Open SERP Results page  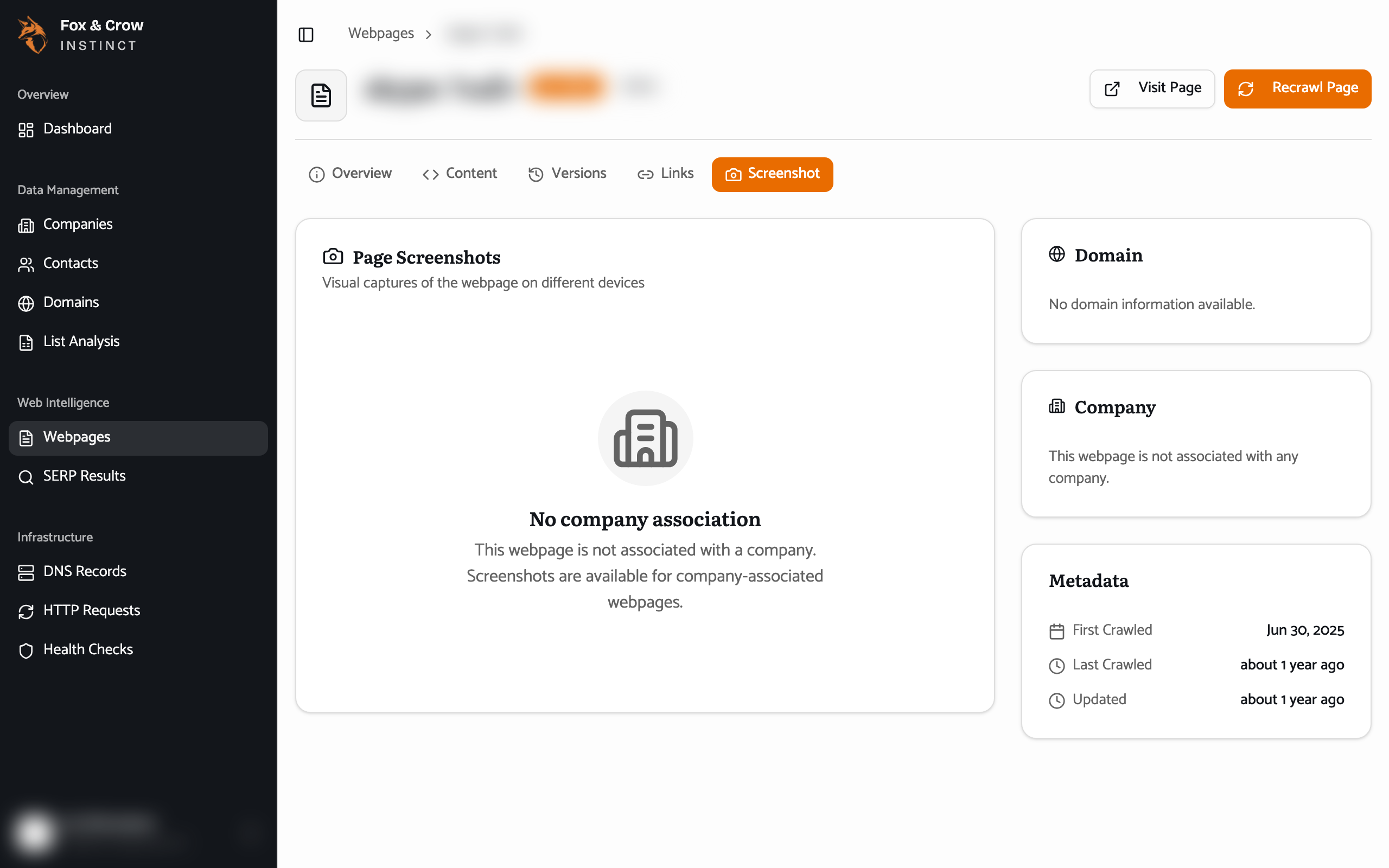[138, 476]
